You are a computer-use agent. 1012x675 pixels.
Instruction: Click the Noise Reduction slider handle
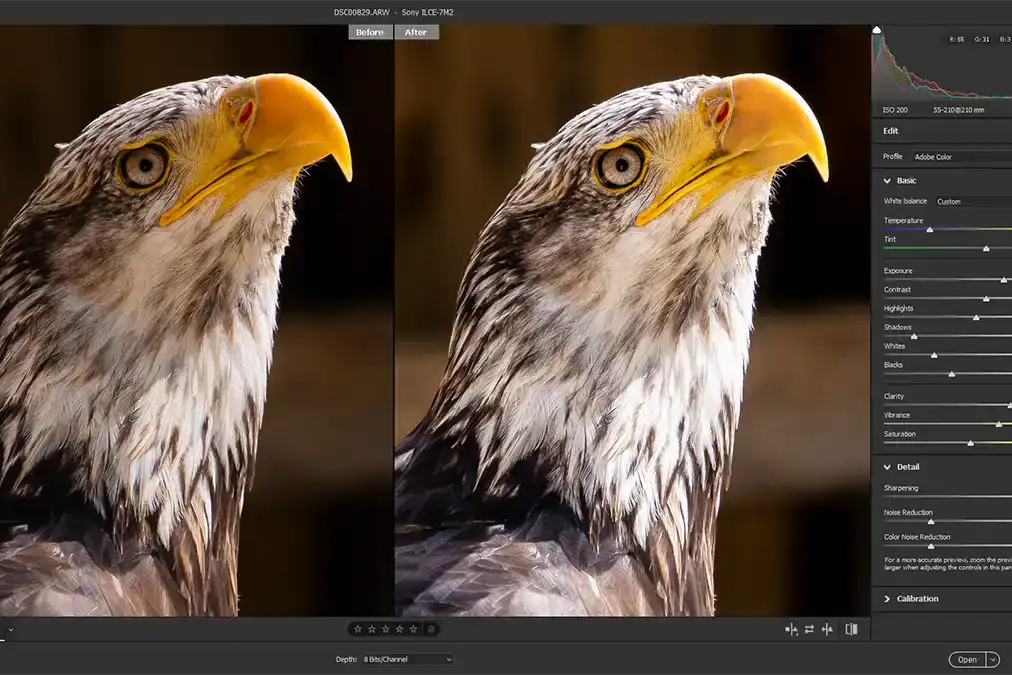(931, 521)
